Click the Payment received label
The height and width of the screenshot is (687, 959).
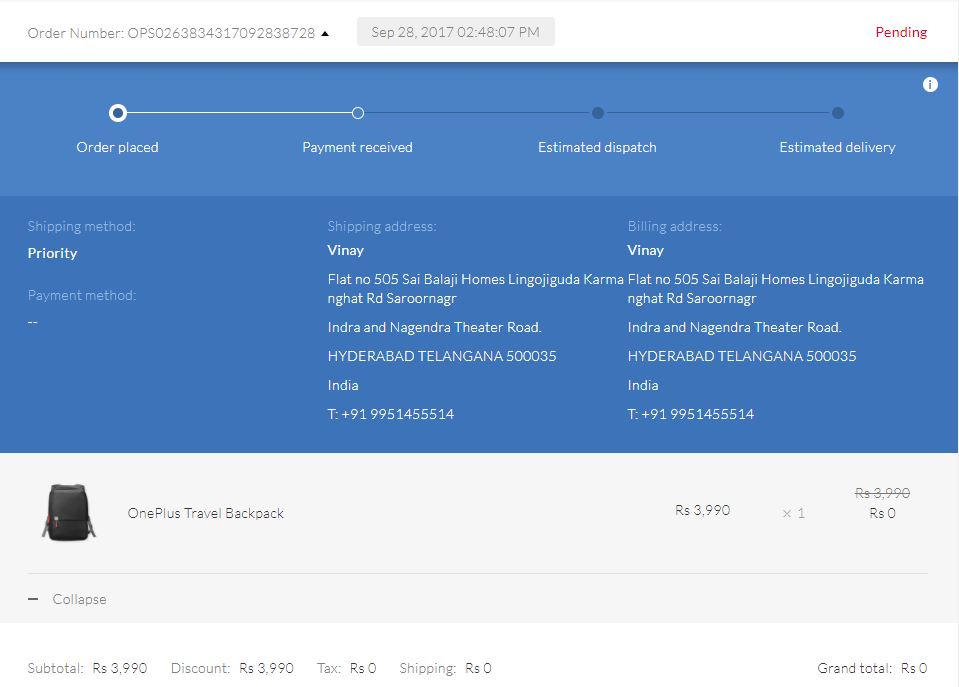357,147
